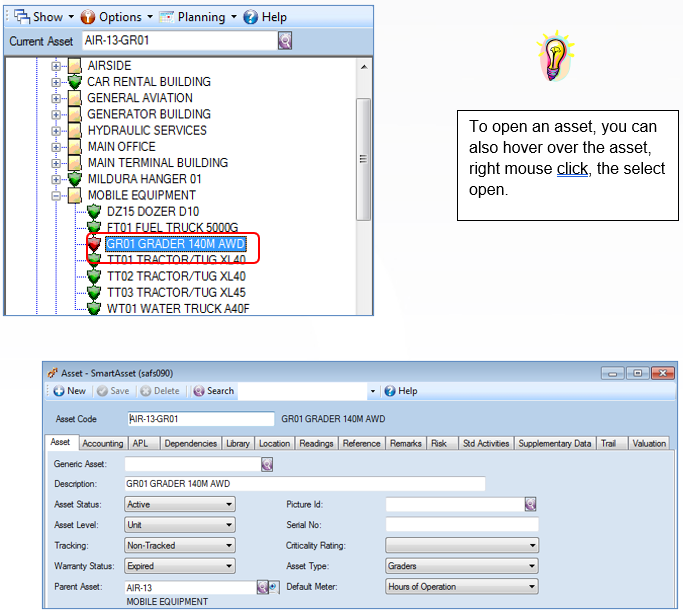Screen dimensions: 683x611
Task: Switch to the Readings tab
Action: pos(316,443)
